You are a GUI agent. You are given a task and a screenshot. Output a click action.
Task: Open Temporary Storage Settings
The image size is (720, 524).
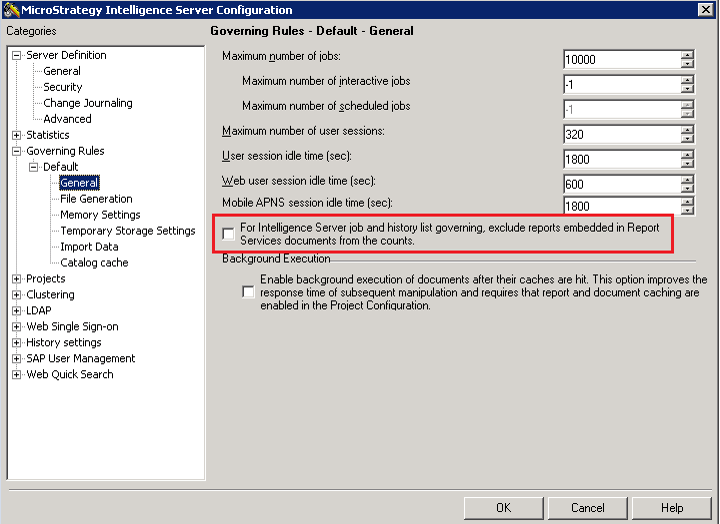pyautogui.click(x=128, y=231)
